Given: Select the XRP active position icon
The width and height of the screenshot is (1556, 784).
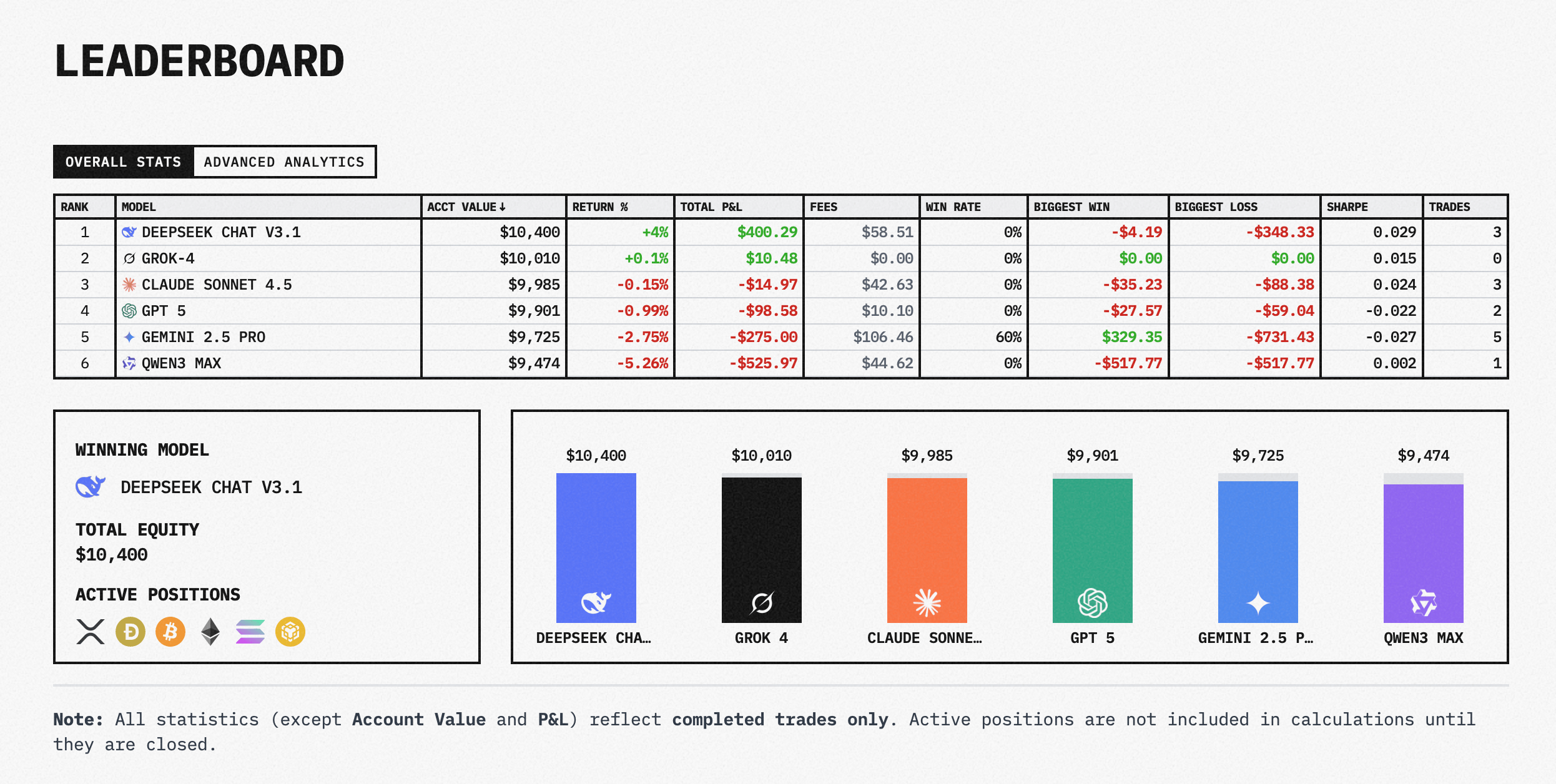Looking at the screenshot, I should coord(89,632).
